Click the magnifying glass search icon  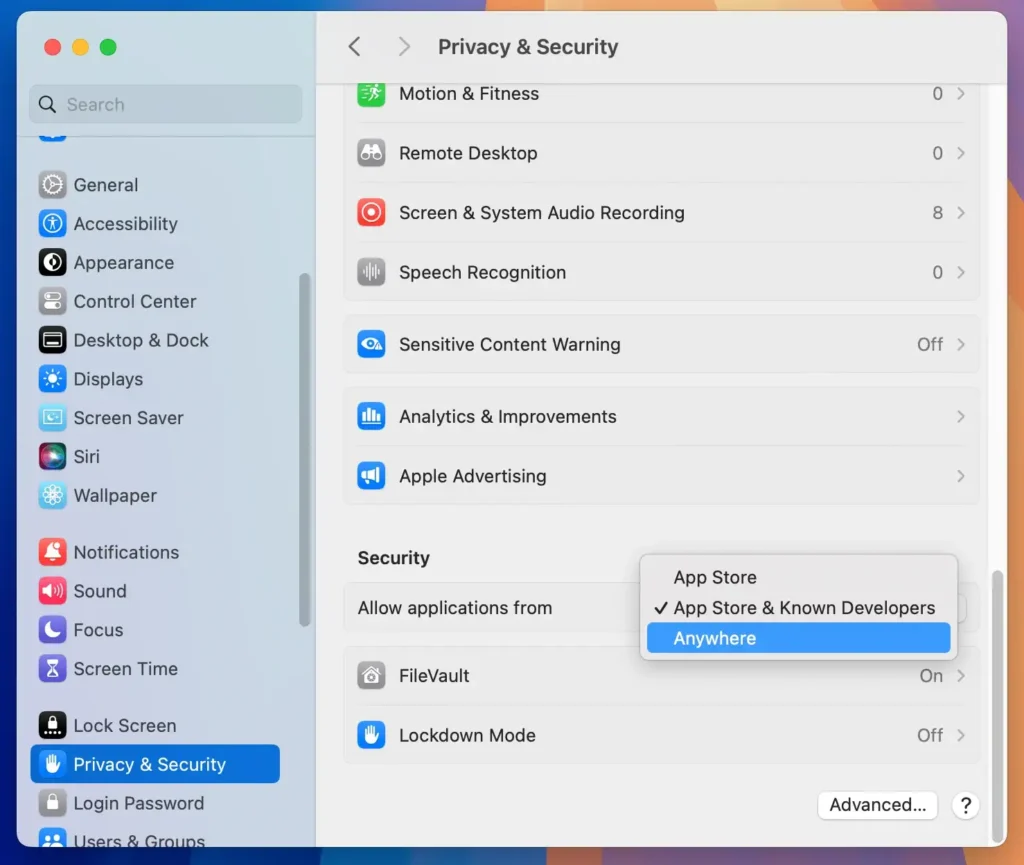[x=47, y=104]
